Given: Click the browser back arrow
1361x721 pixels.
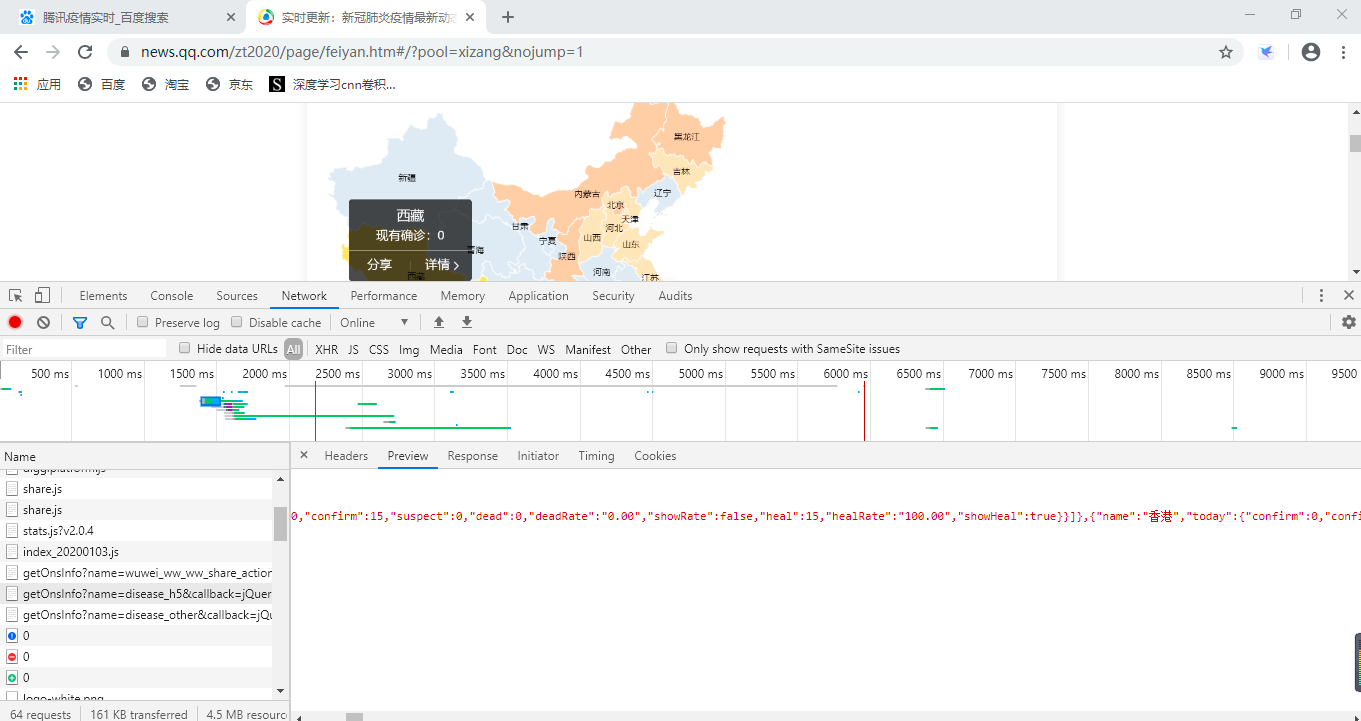Looking at the screenshot, I should point(21,52).
